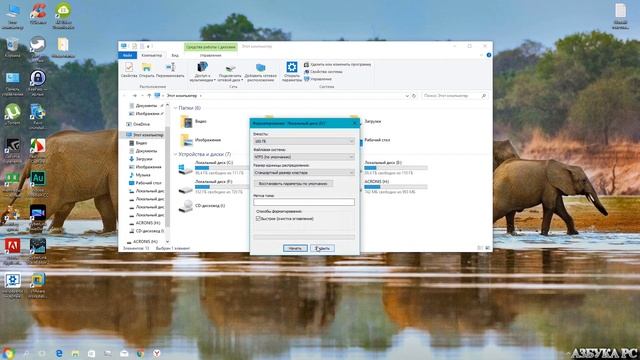Switch to the Компьютер ribbon tab
The image size is (640, 360).
(151, 55)
